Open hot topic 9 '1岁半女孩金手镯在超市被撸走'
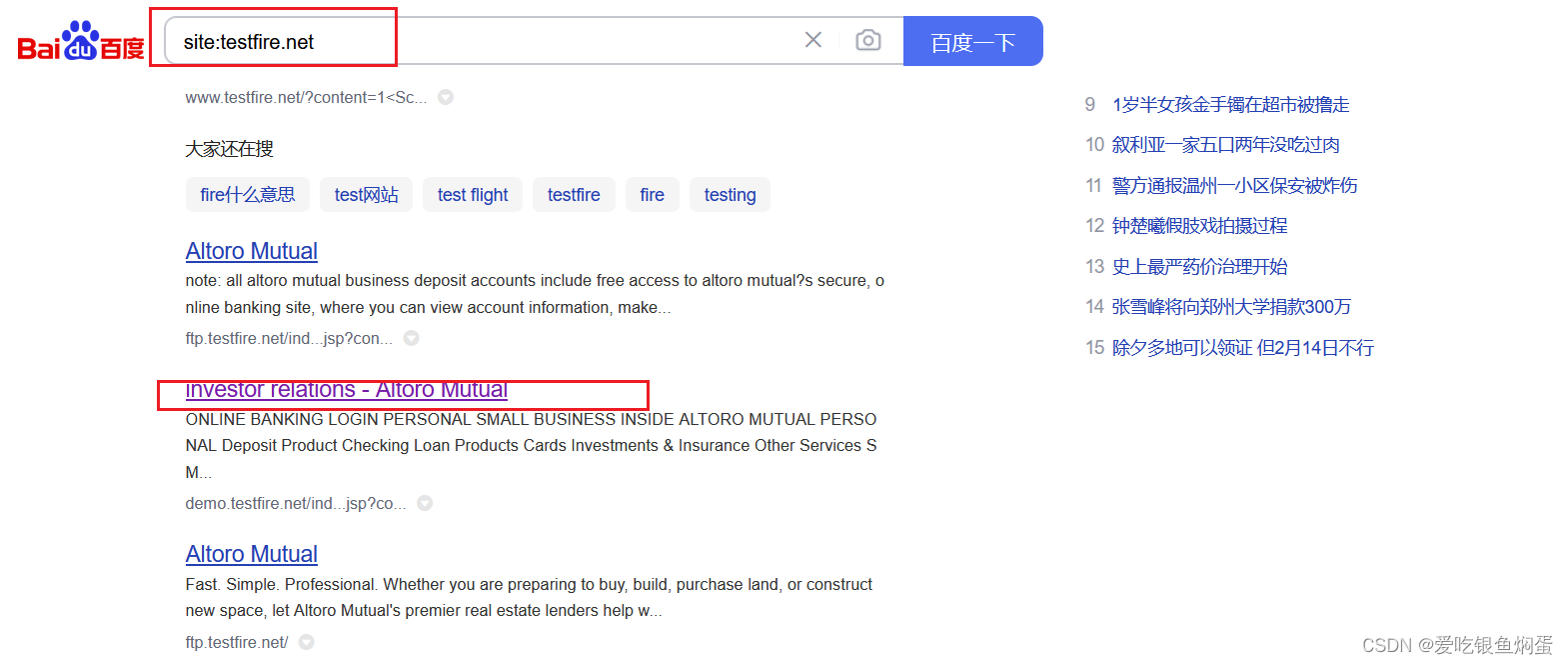1568x665 pixels. (1230, 105)
